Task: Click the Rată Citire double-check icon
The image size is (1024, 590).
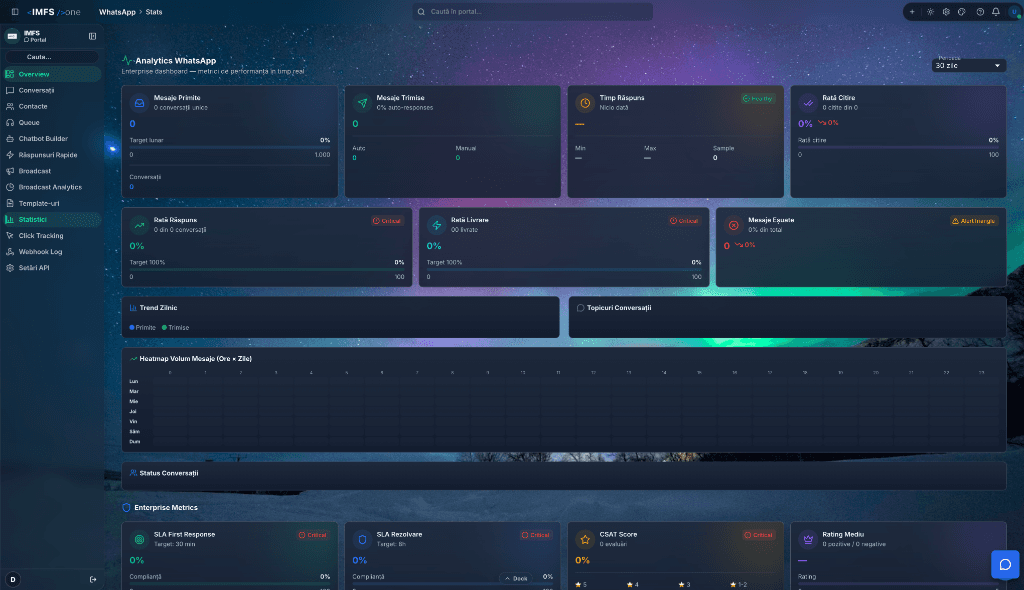Action: tap(808, 103)
